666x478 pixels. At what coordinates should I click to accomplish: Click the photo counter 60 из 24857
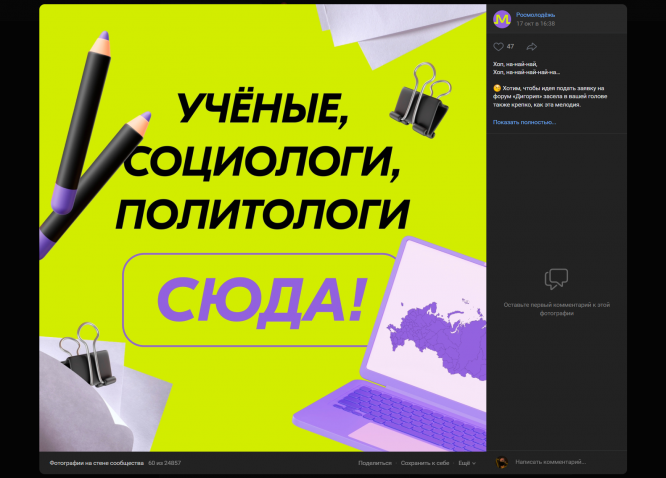pos(164,463)
